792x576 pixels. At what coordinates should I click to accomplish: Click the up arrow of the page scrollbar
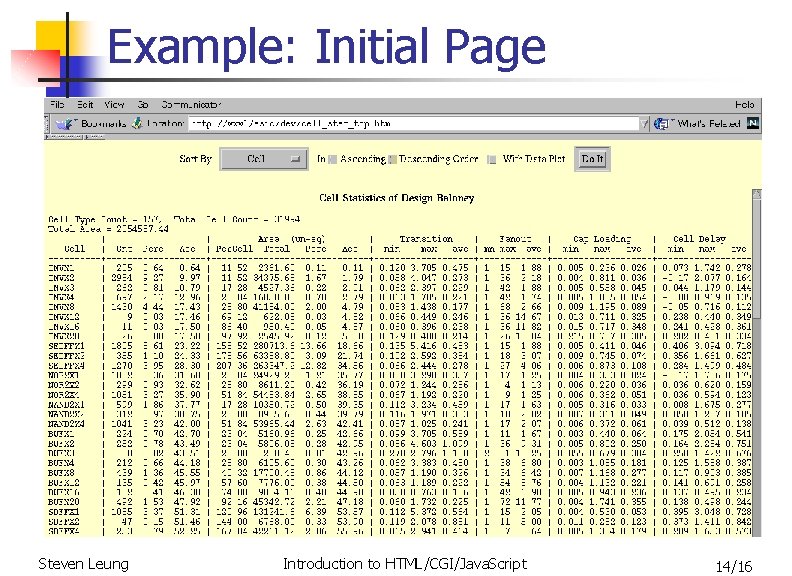click(x=756, y=195)
